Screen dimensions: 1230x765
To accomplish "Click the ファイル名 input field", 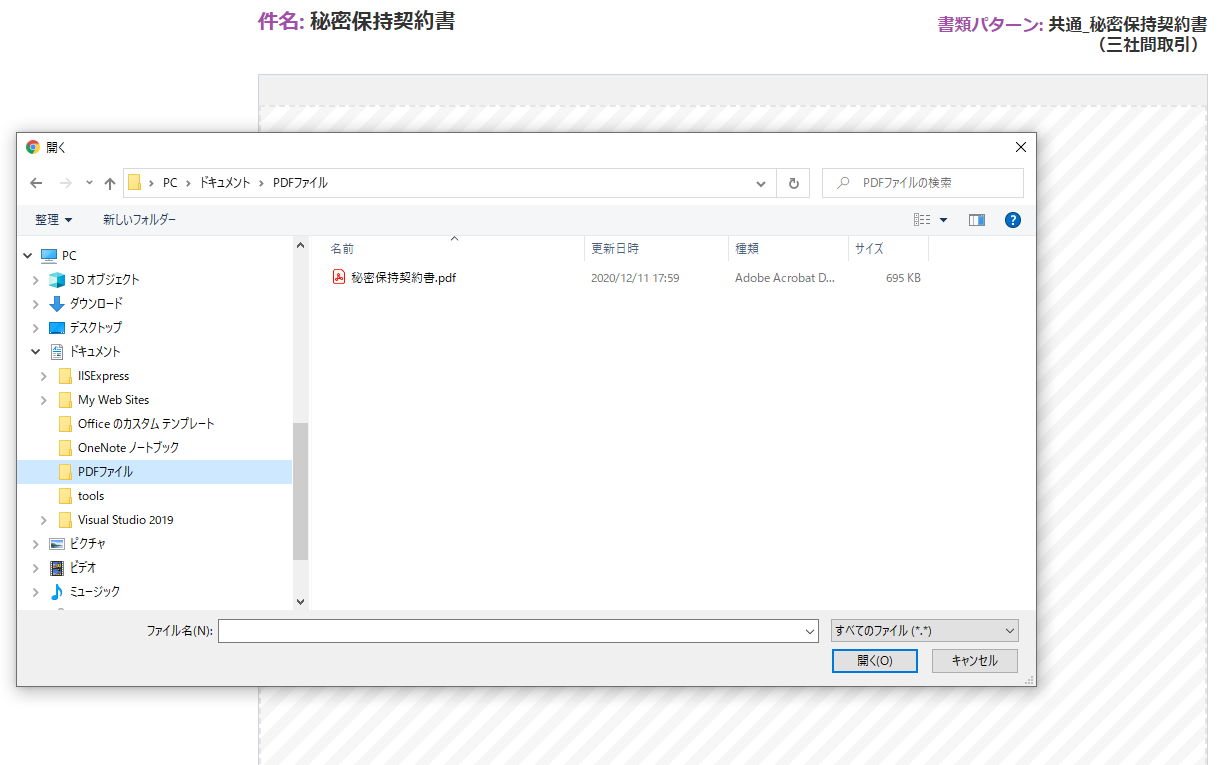I will pos(510,631).
